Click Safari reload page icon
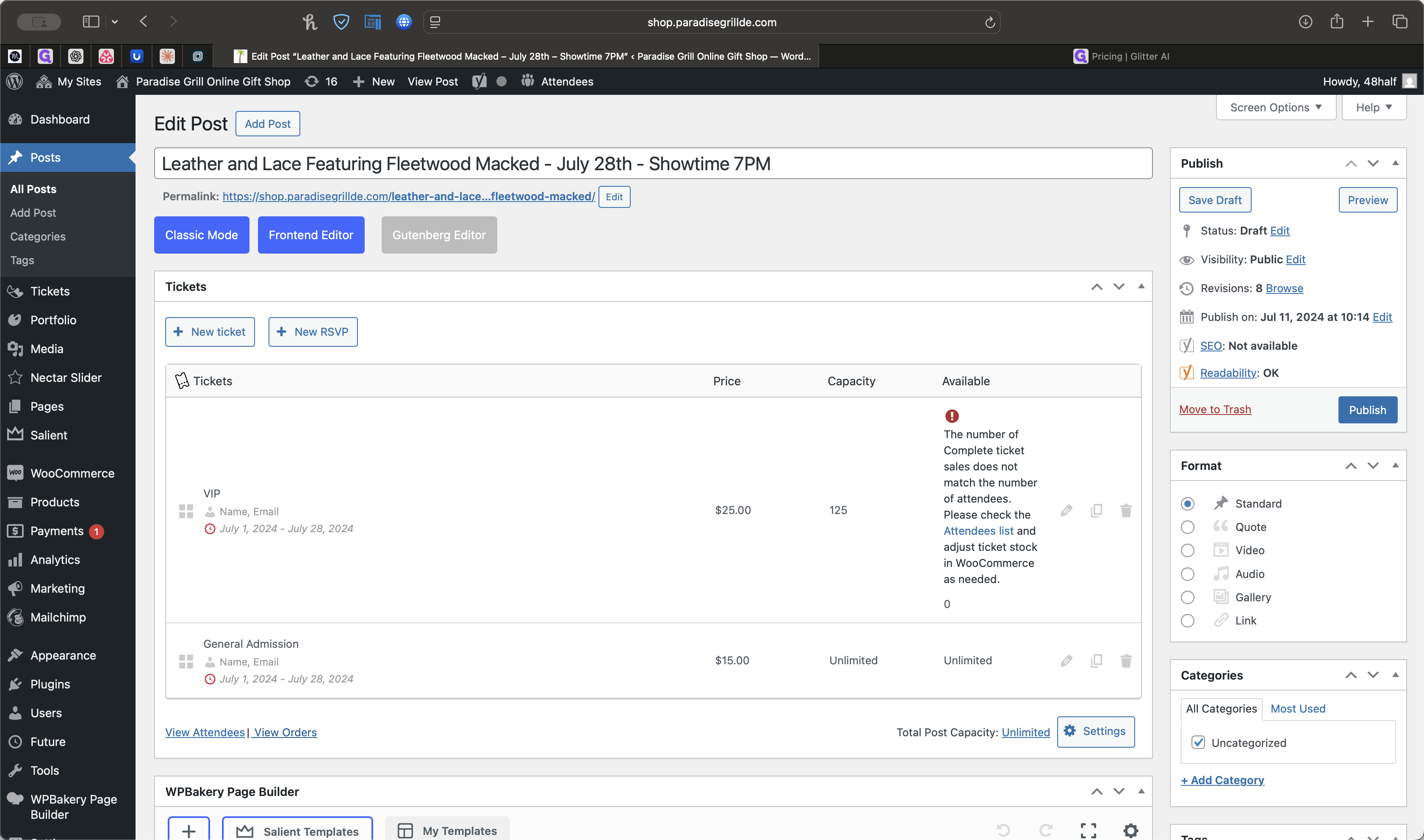Viewport: 1424px width, 840px height. click(x=990, y=22)
